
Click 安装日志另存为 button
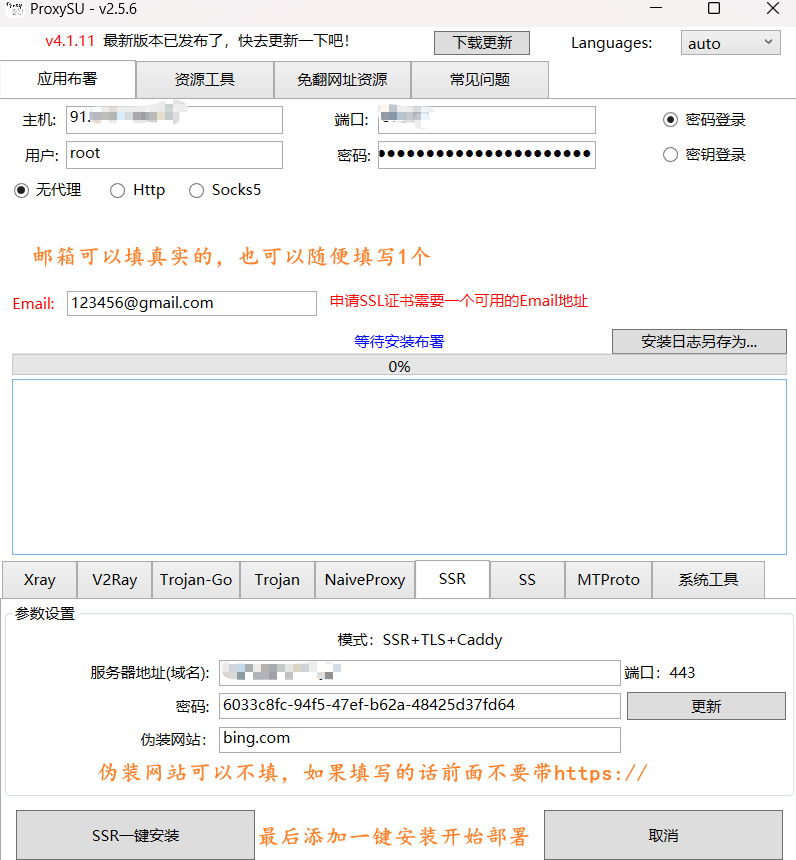tap(699, 342)
